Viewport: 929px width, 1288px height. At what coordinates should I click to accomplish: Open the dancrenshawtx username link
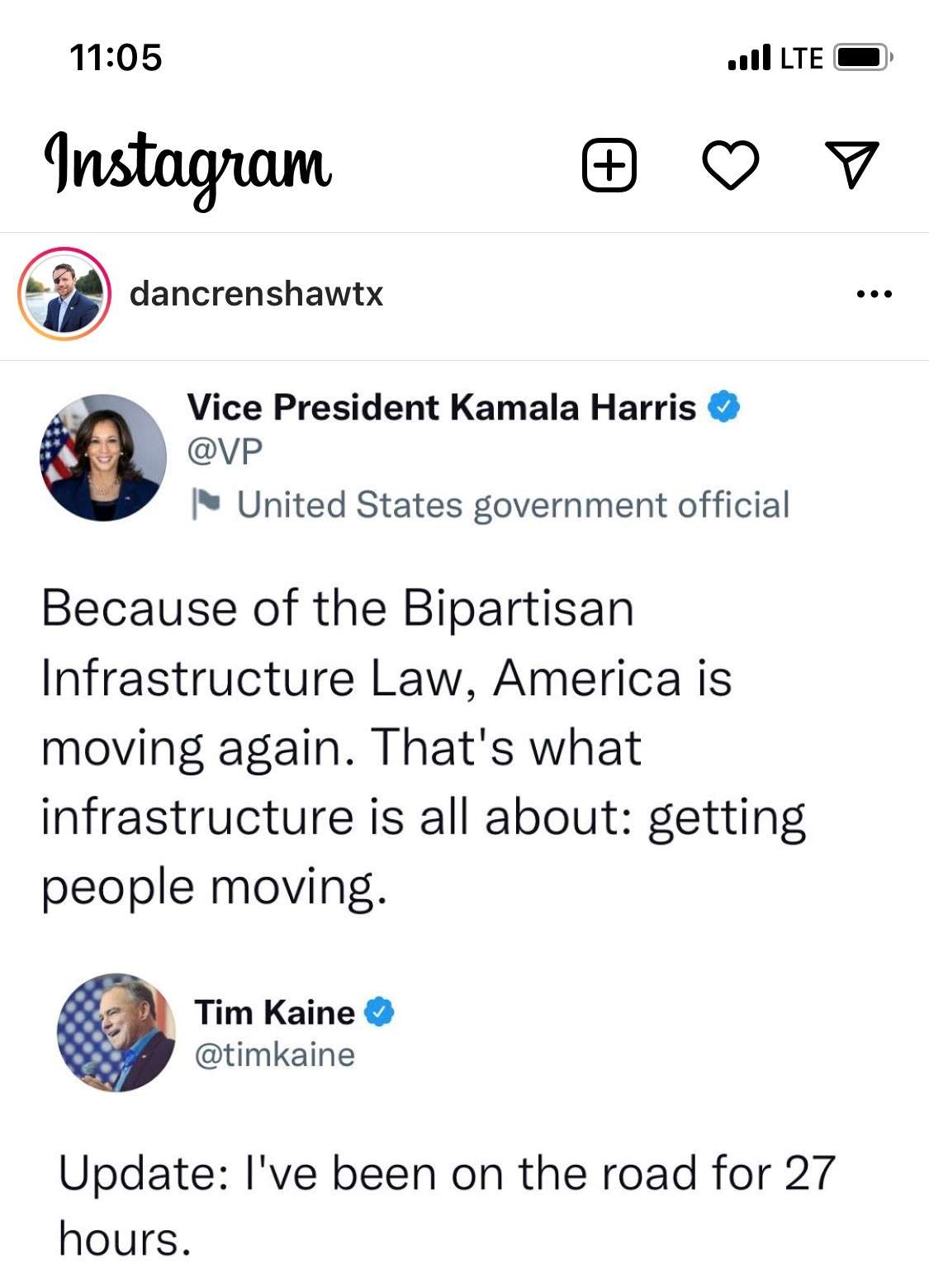256,294
